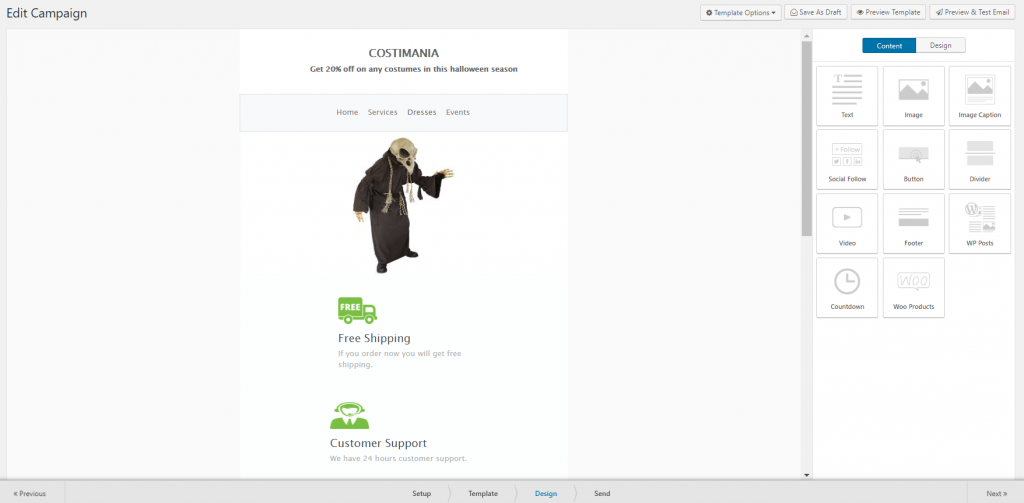Click Preview & Test Email button
Screen dimensions: 1024x503
(x=972, y=12)
